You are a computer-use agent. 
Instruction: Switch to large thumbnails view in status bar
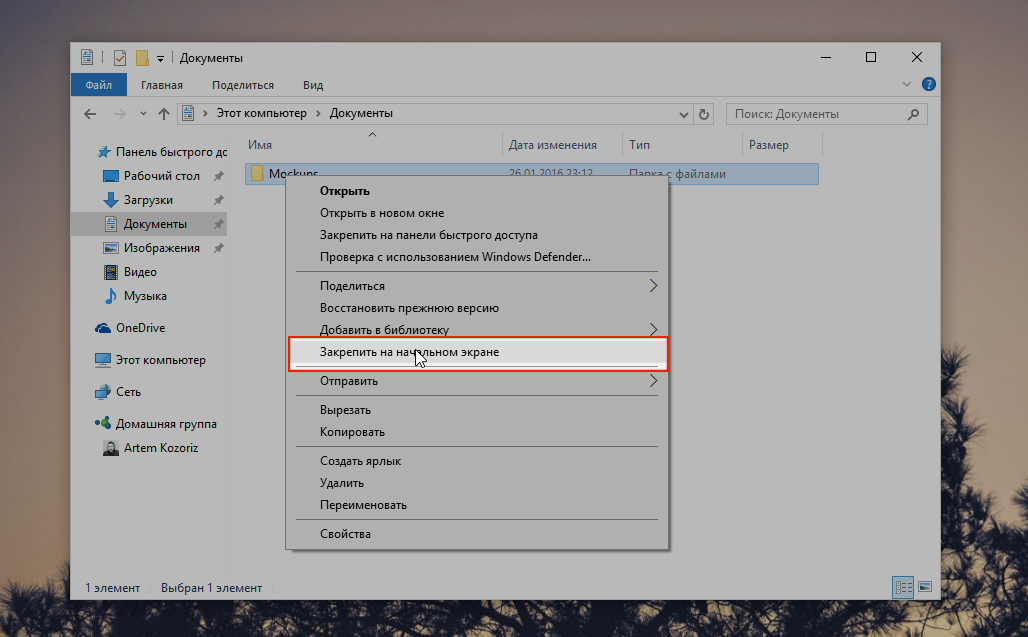925,587
